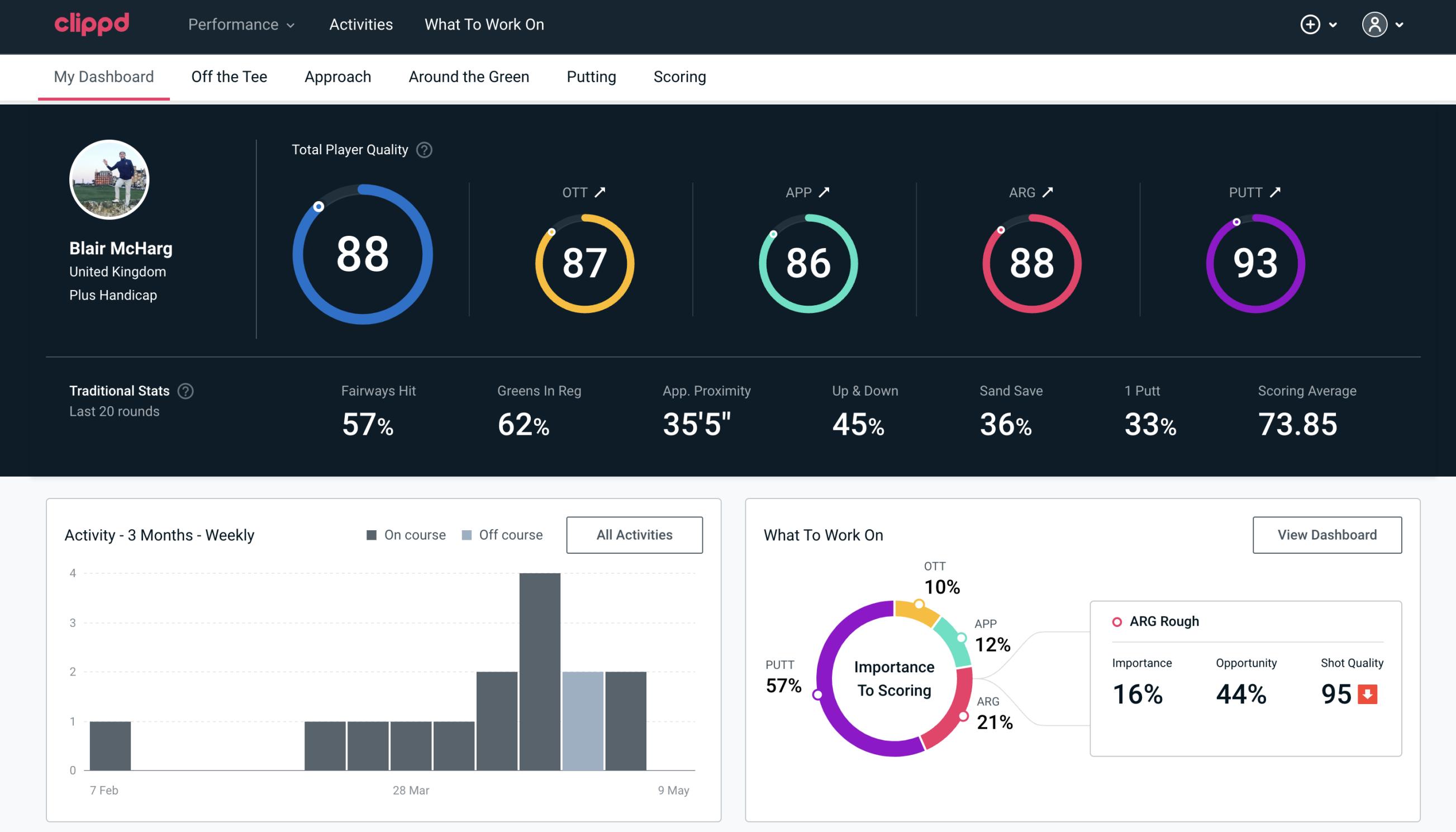This screenshot has width=1456, height=832.
Task: Select the Approach tab
Action: (338, 76)
